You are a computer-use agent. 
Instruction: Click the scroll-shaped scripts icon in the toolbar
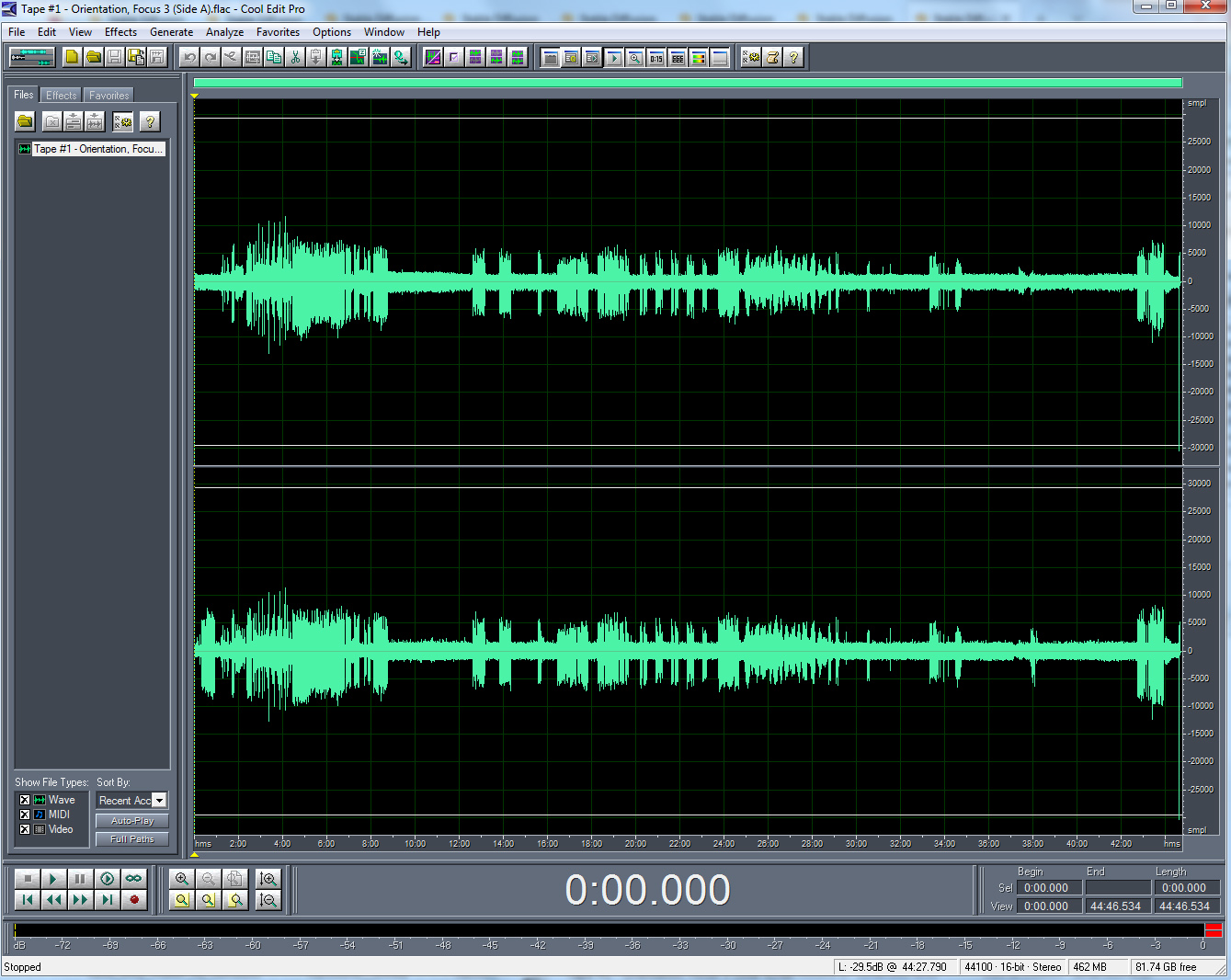[x=773, y=57]
